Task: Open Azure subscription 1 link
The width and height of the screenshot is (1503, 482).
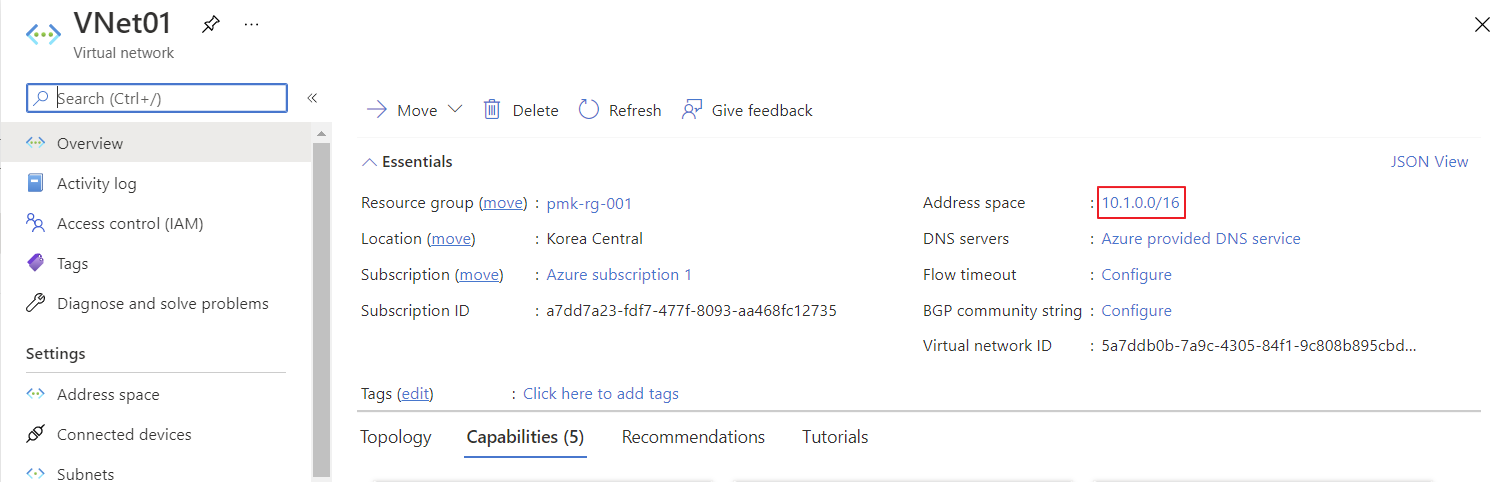Action: [x=619, y=275]
